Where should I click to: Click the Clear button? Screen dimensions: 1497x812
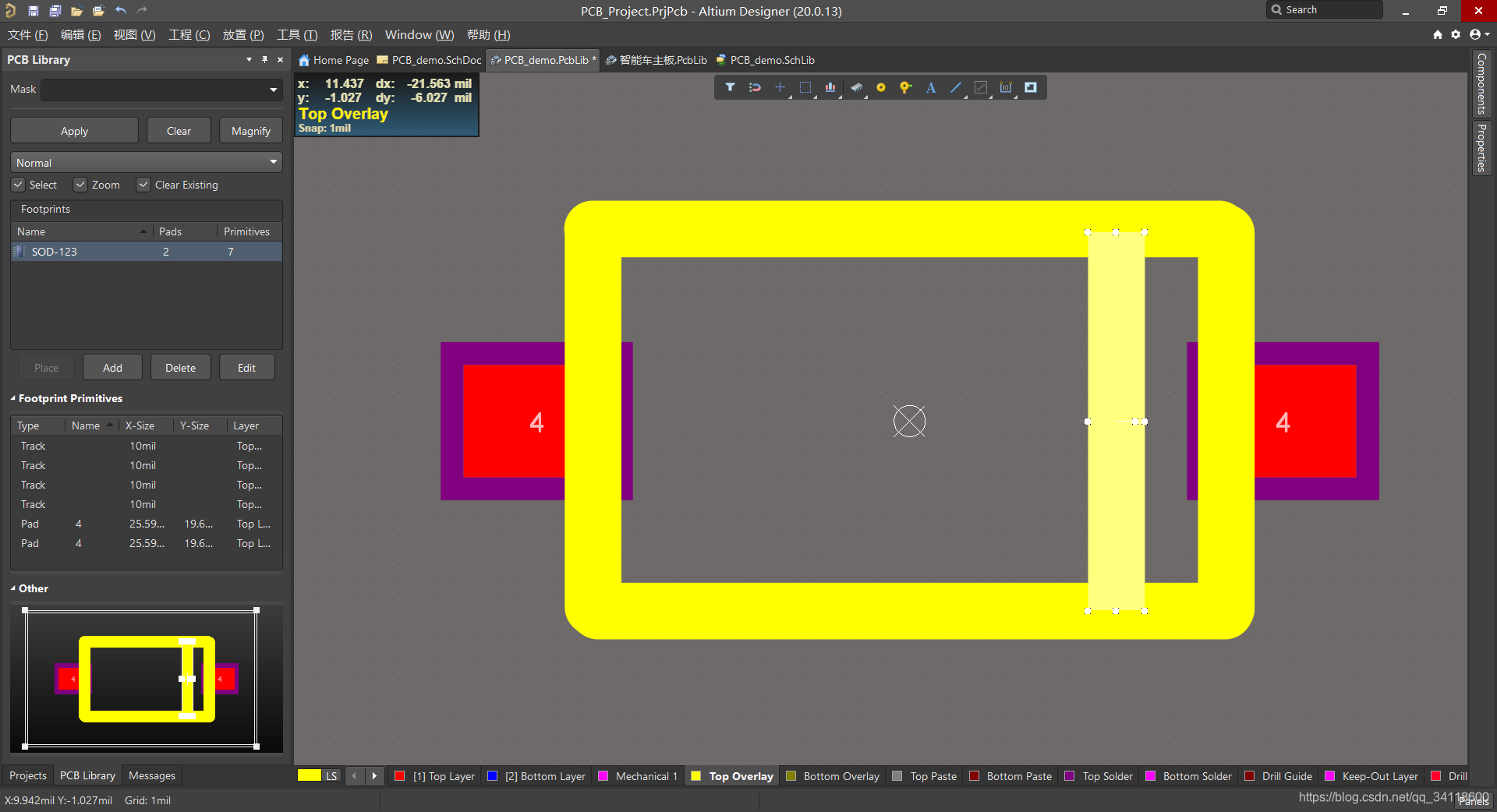click(x=179, y=131)
